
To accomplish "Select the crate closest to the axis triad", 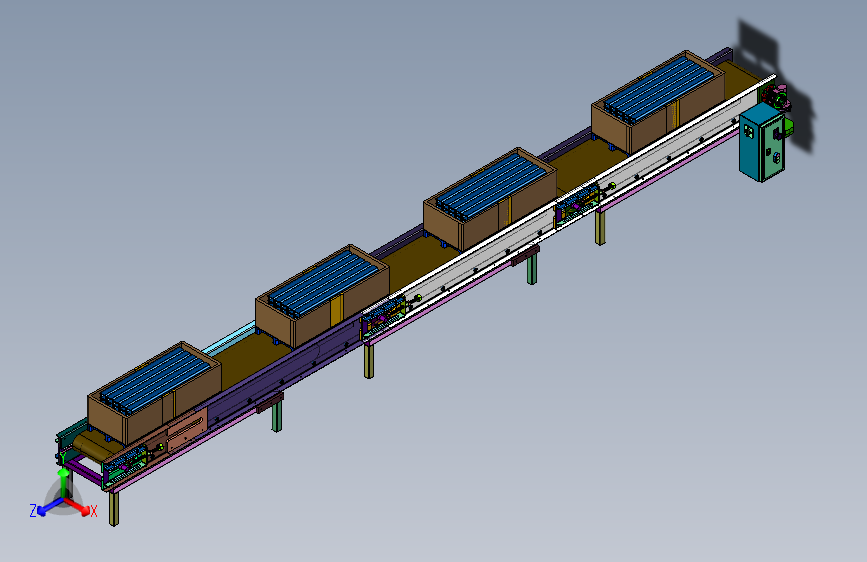I will tap(154, 393).
